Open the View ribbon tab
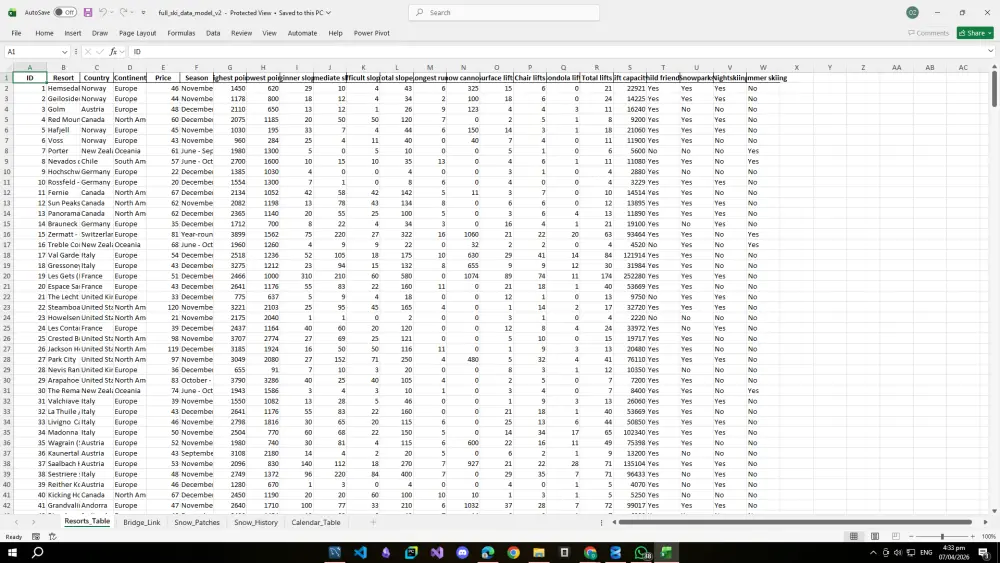This screenshot has width=1000, height=563. 269,33
